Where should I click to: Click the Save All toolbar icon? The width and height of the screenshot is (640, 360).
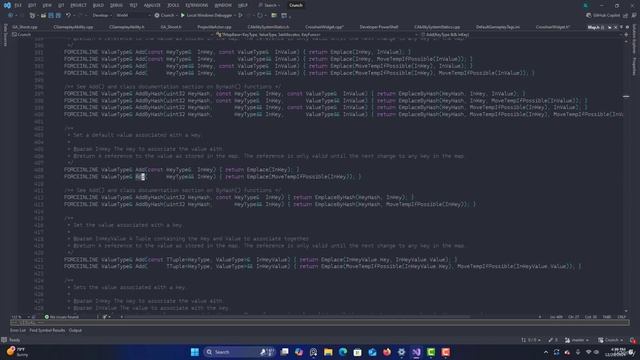(58, 16)
